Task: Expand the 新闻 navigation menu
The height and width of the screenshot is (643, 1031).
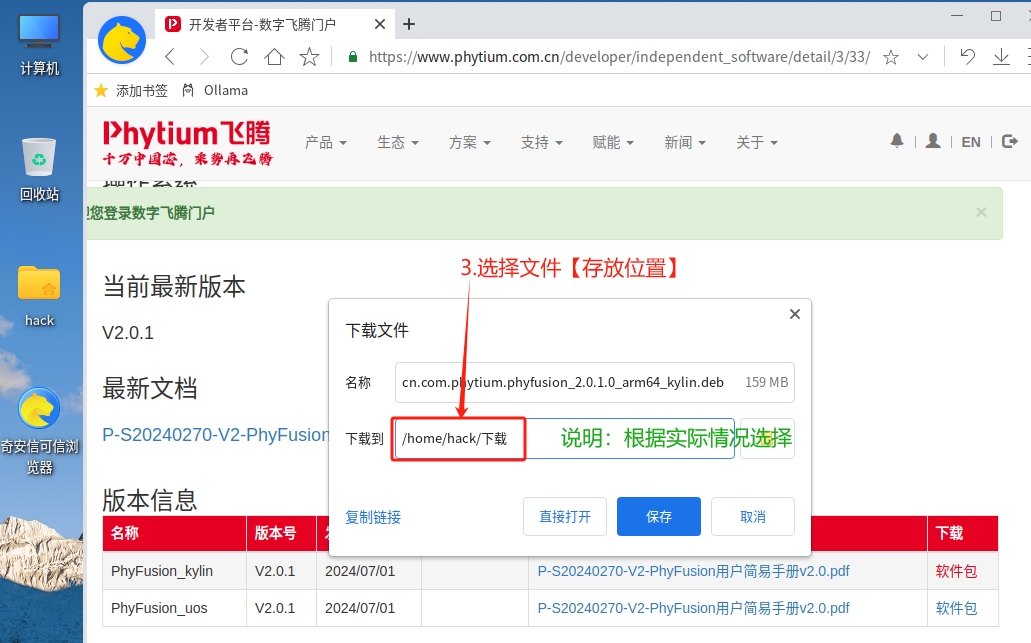Action: click(x=685, y=143)
